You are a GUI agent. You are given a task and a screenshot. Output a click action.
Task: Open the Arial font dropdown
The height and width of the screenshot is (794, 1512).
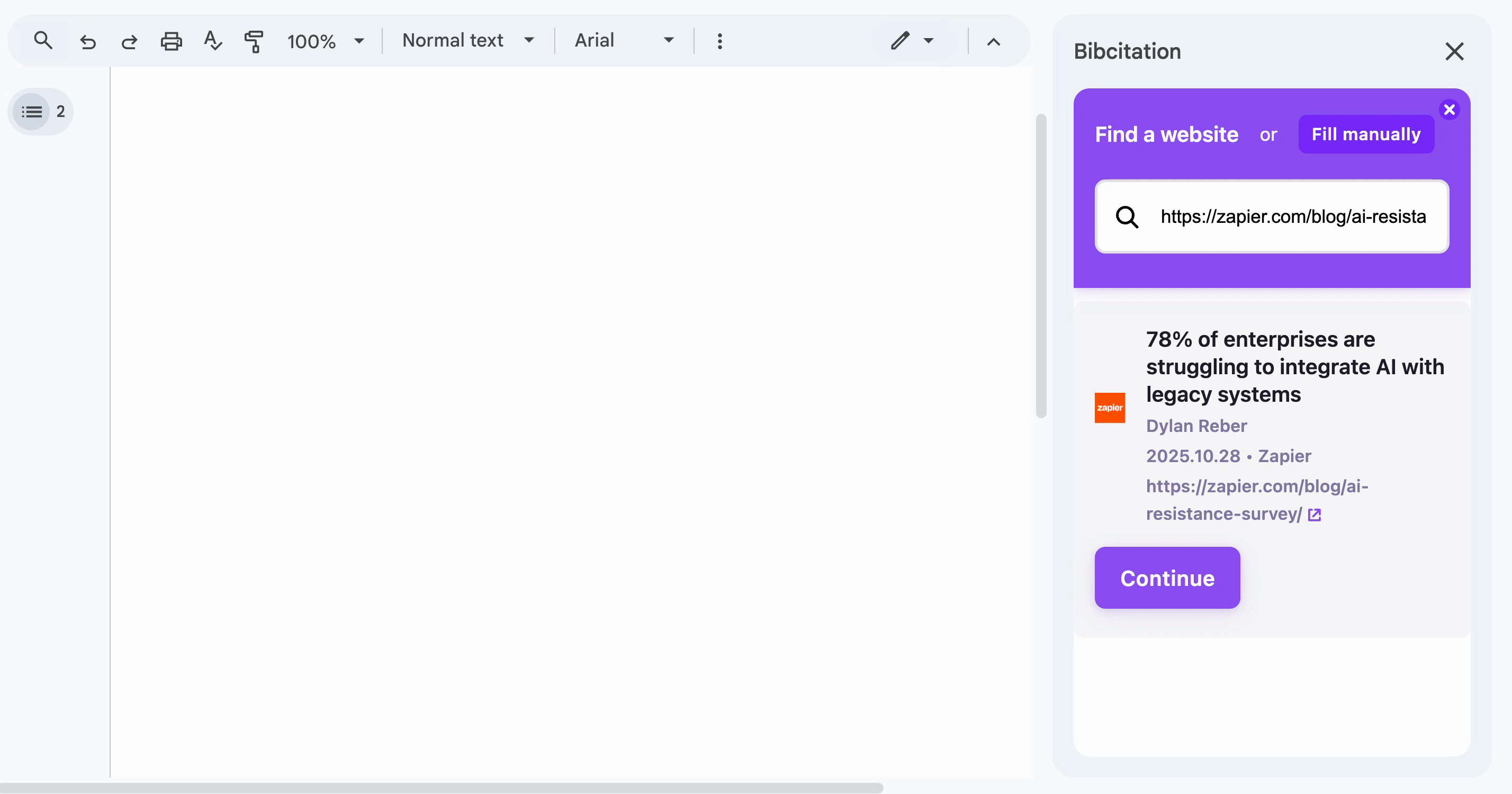(x=623, y=40)
